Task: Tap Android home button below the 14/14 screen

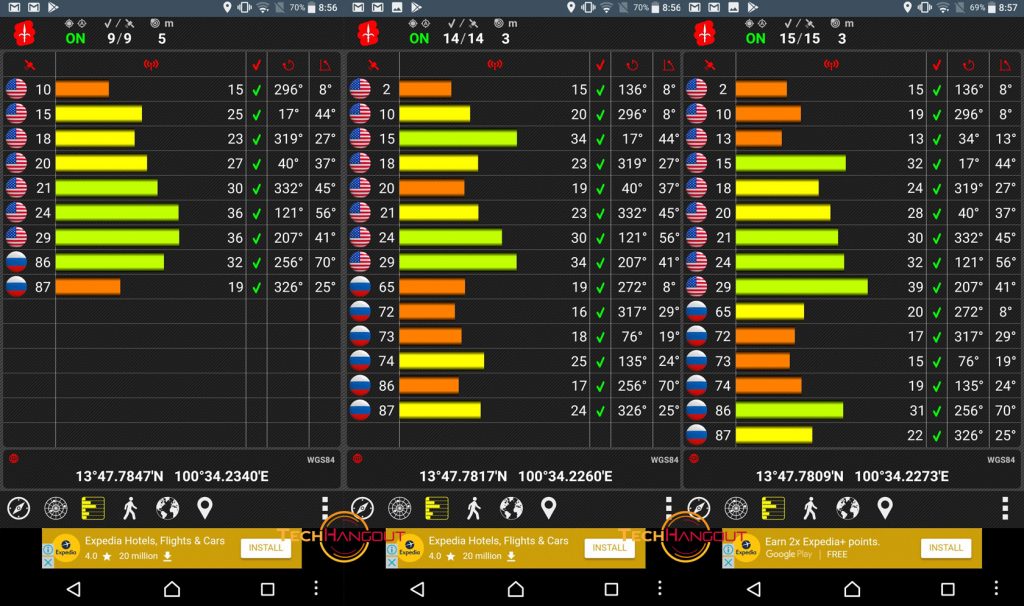Action: (515, 589)
